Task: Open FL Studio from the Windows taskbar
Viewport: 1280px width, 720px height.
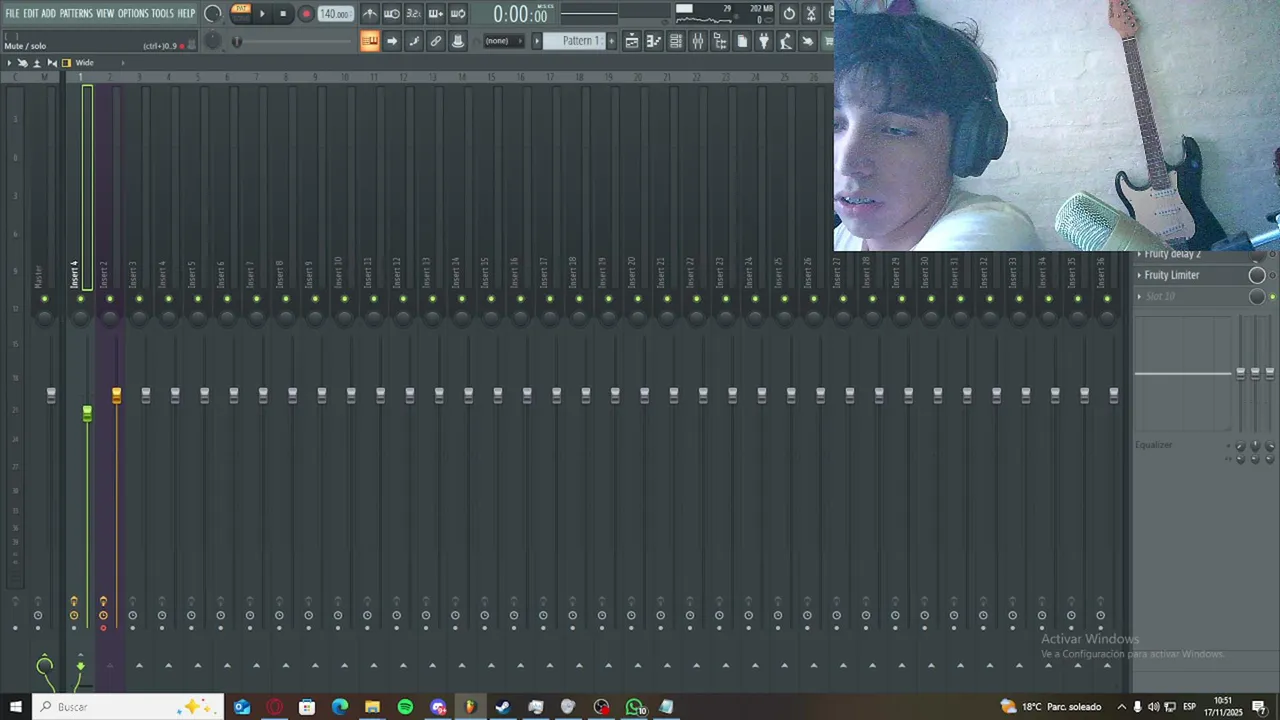Action: [x=470, y=707]
